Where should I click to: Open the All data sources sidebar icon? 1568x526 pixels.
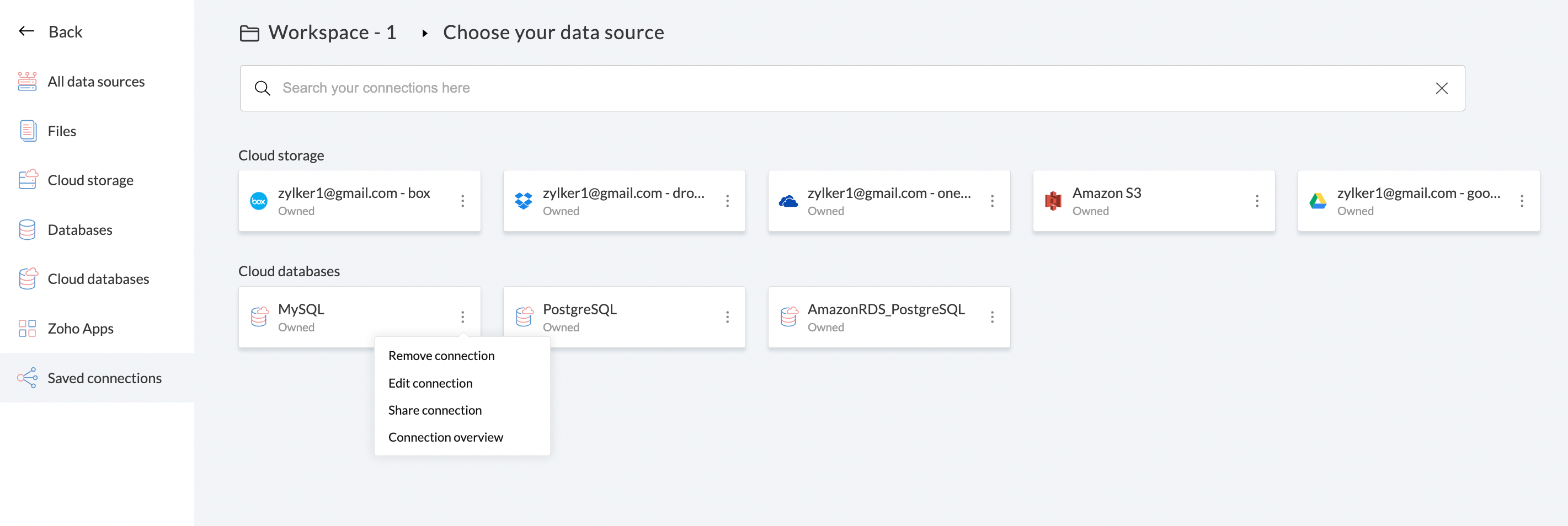coord(28,82)
